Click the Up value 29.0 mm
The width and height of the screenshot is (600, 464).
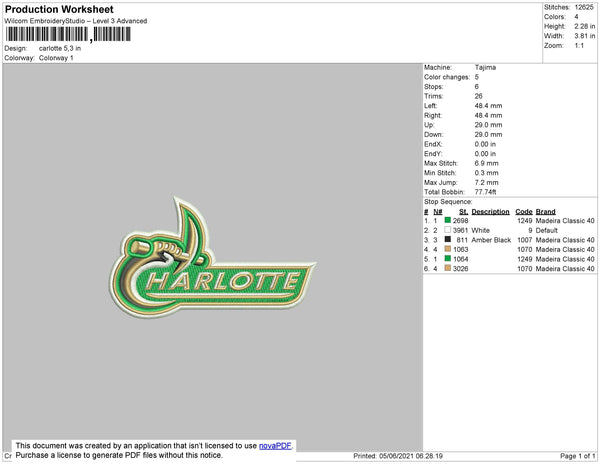488,125
